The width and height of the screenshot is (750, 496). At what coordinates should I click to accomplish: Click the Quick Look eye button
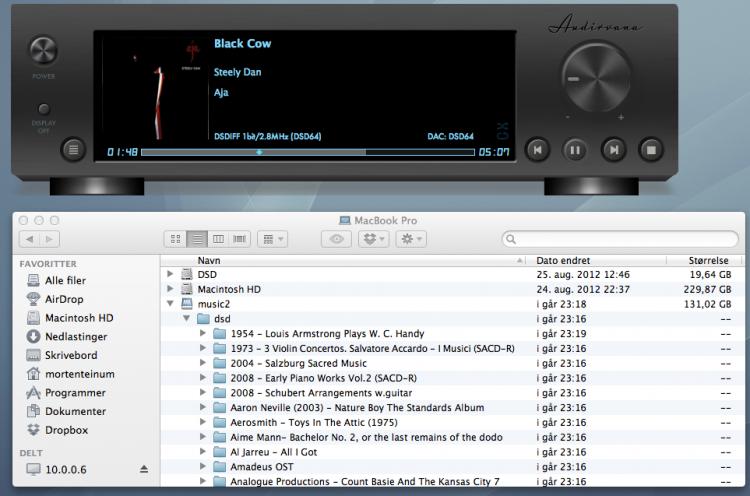[x=336, y=239]
